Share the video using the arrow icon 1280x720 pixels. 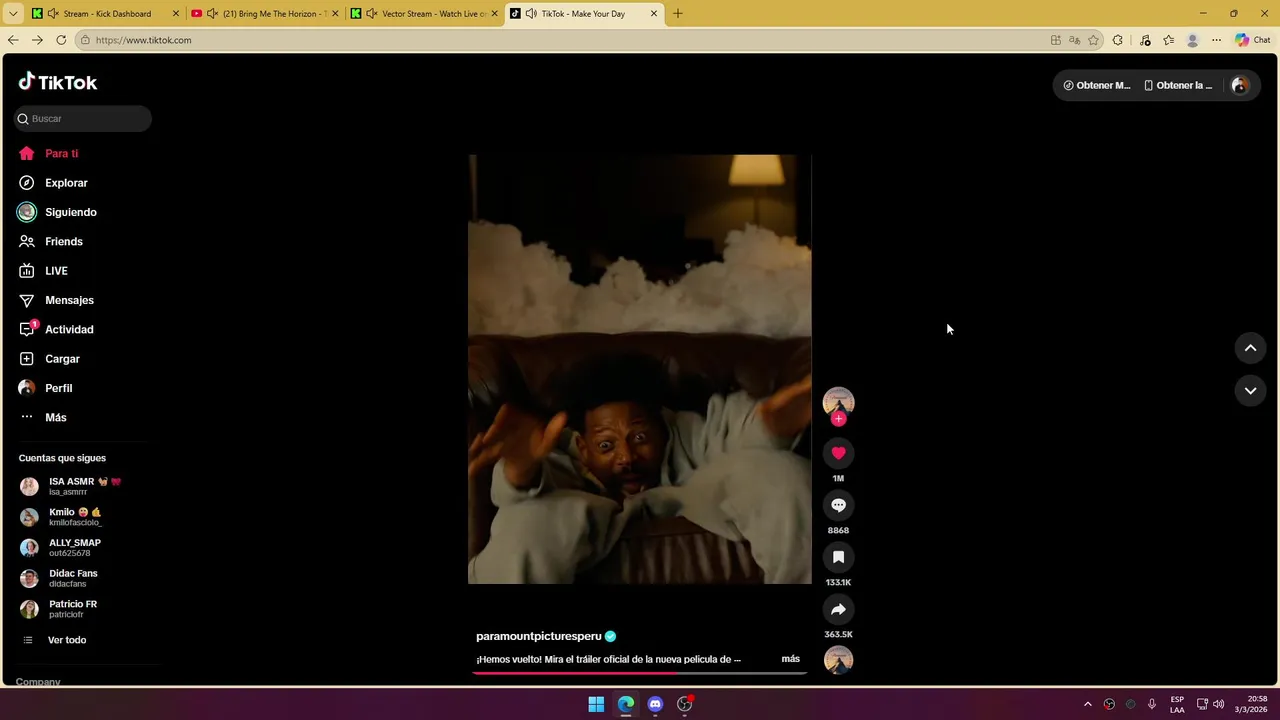point(838,609)
